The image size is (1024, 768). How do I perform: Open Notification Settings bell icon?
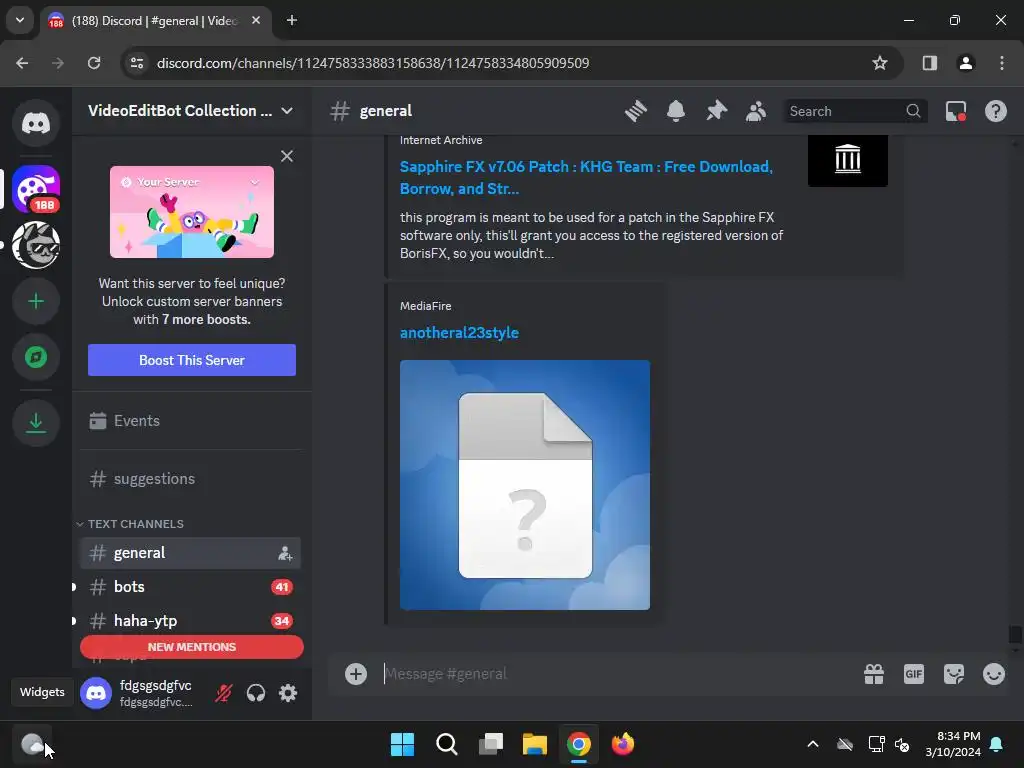[x=676, y=111]
